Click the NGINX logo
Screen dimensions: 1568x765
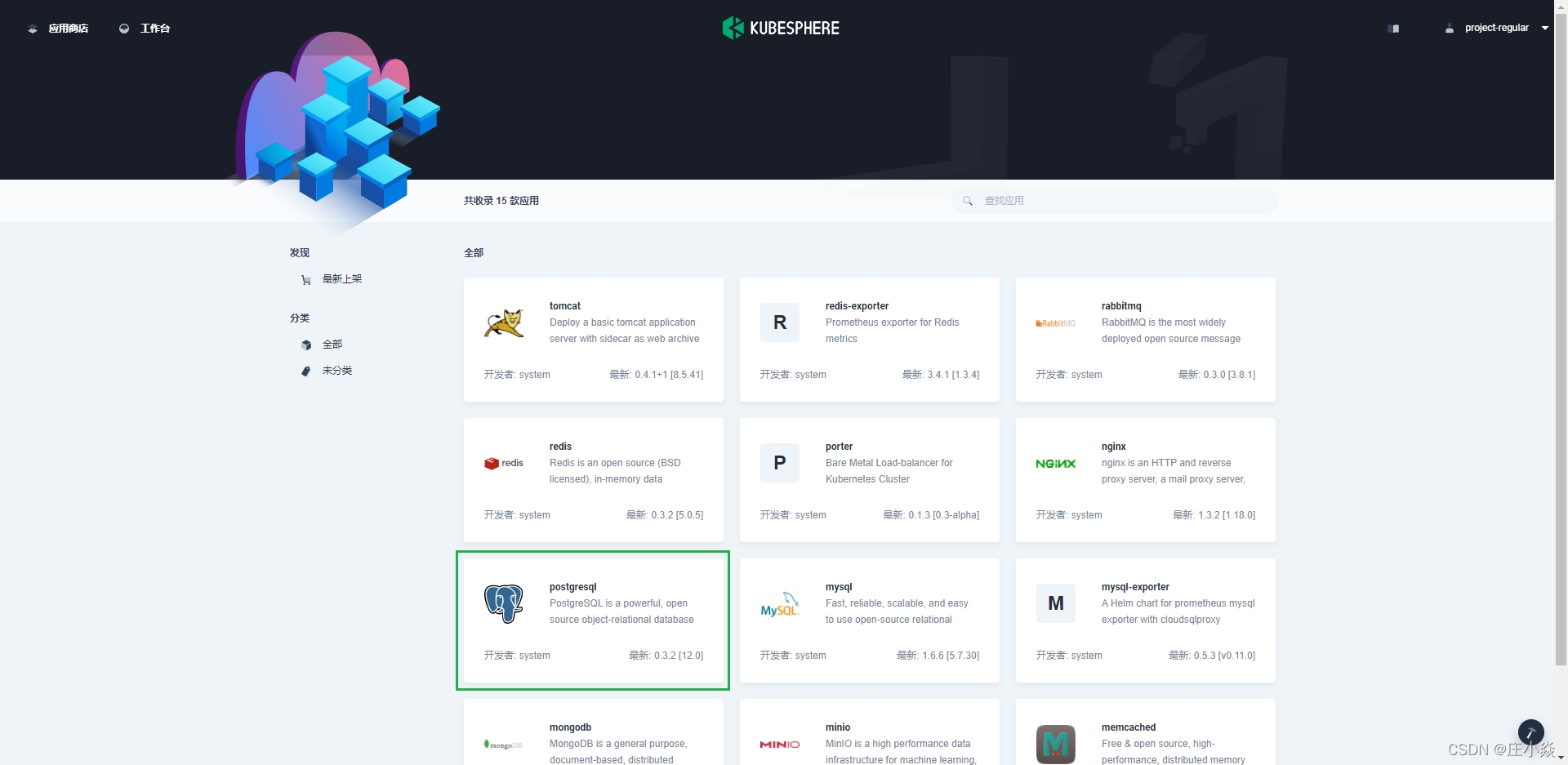(1056, 464)
